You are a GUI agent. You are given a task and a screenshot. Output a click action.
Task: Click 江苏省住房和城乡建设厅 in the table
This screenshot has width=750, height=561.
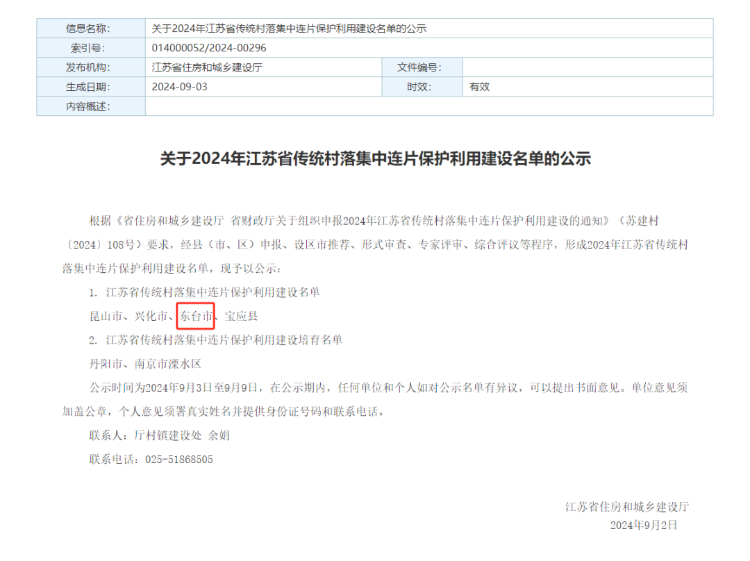pyautogui.click(x=207, y=67)
